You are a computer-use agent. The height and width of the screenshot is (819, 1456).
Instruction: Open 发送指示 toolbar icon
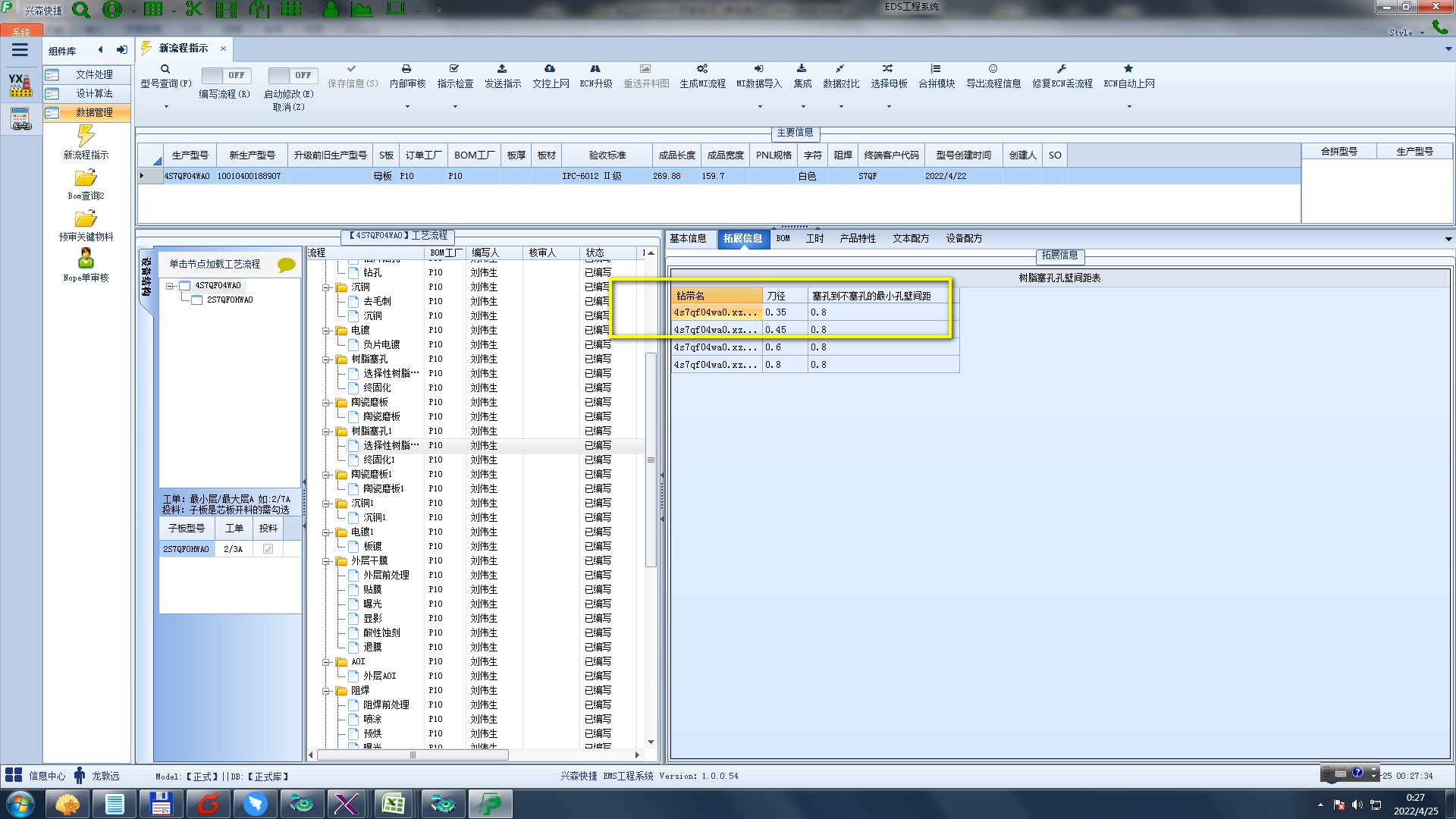tap(502, 69)
